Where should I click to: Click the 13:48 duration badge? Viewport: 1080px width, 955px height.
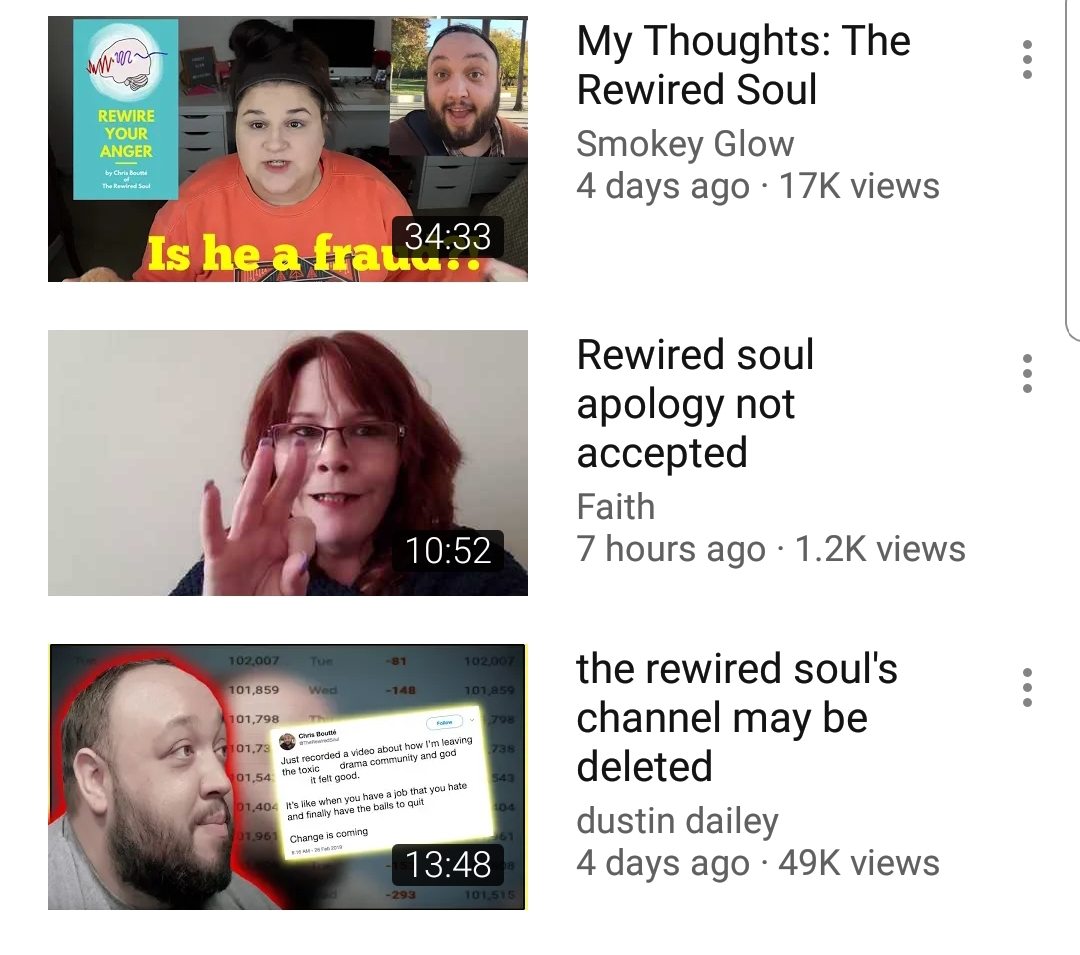(448, 864)
